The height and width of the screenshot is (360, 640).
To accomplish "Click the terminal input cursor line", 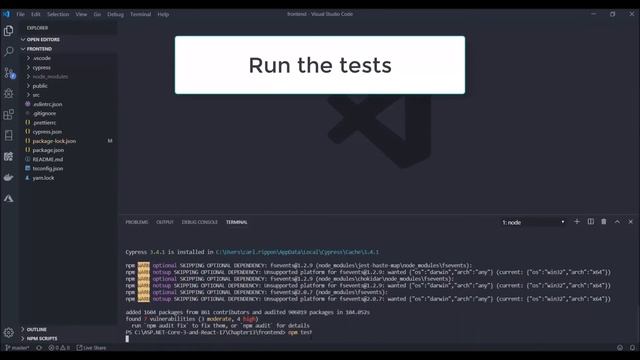I will pos(127,339).
